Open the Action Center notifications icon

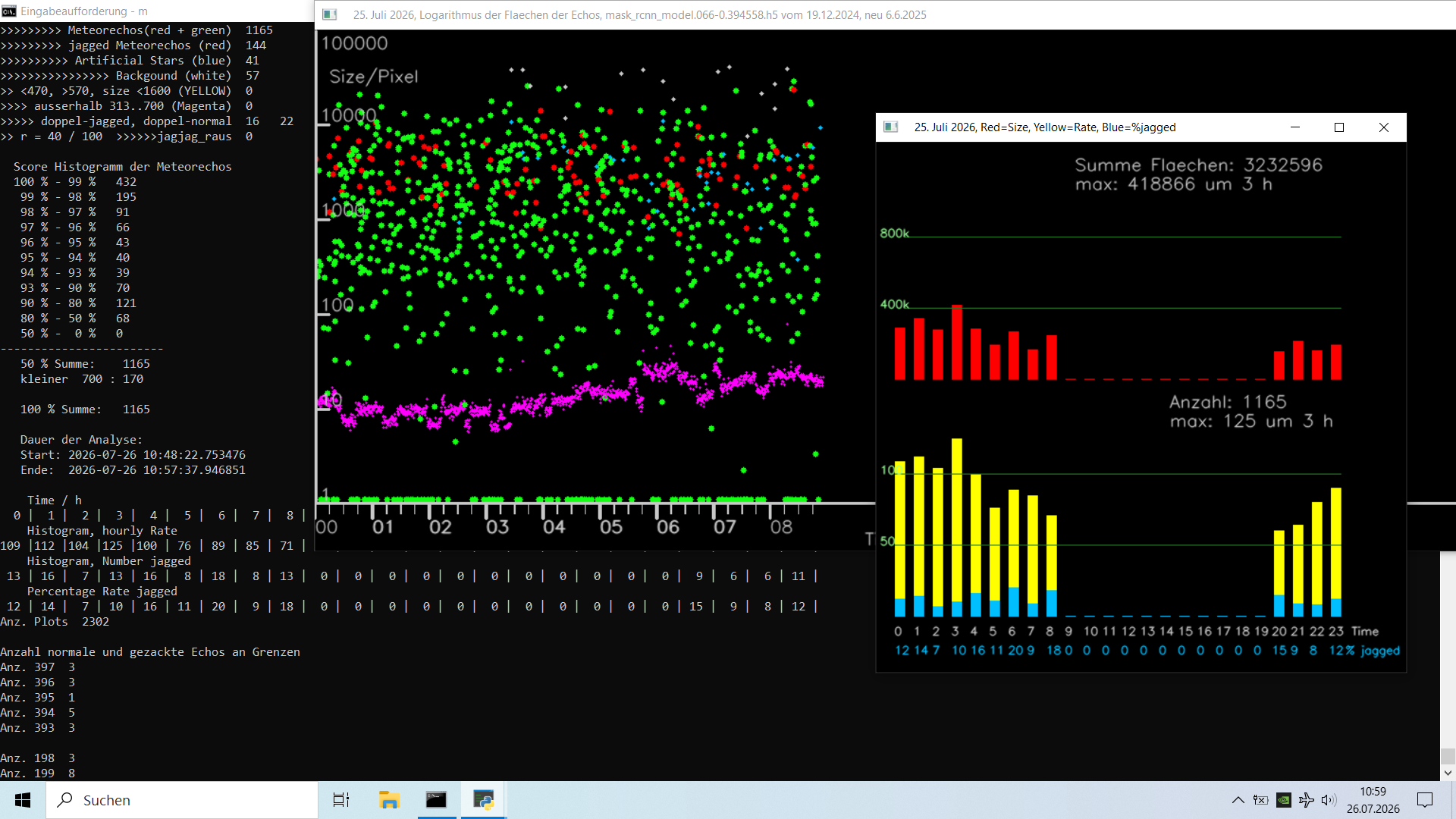click(x=1425, y=800)
